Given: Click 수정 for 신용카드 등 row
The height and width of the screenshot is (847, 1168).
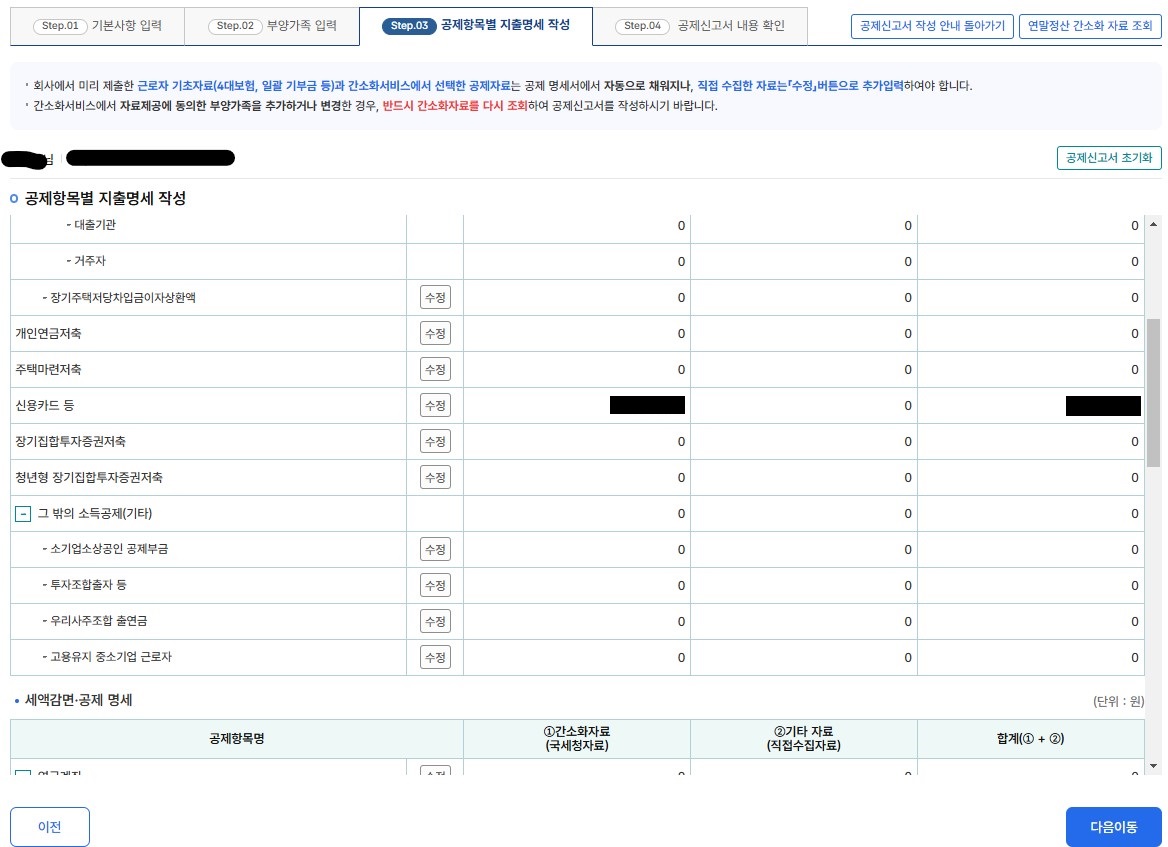Looking at the screenshot, I should [435, 405].
